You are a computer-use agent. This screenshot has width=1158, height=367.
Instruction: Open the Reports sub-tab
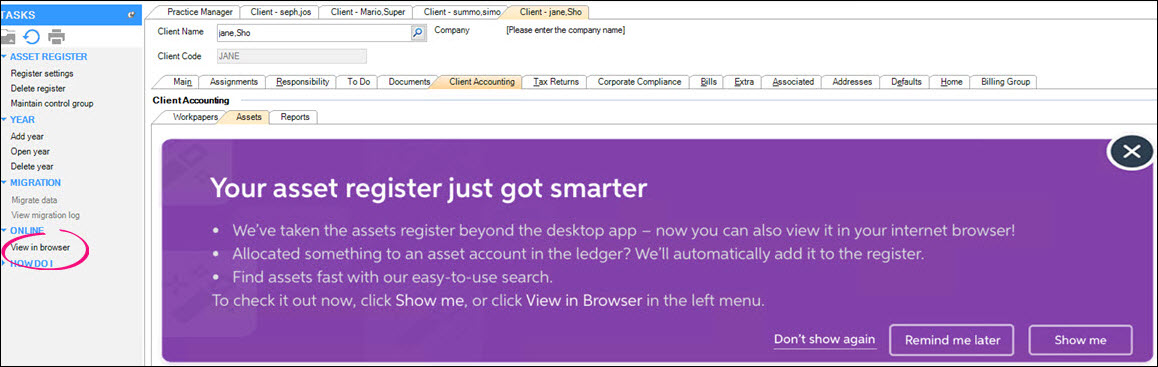click(295, 117)
